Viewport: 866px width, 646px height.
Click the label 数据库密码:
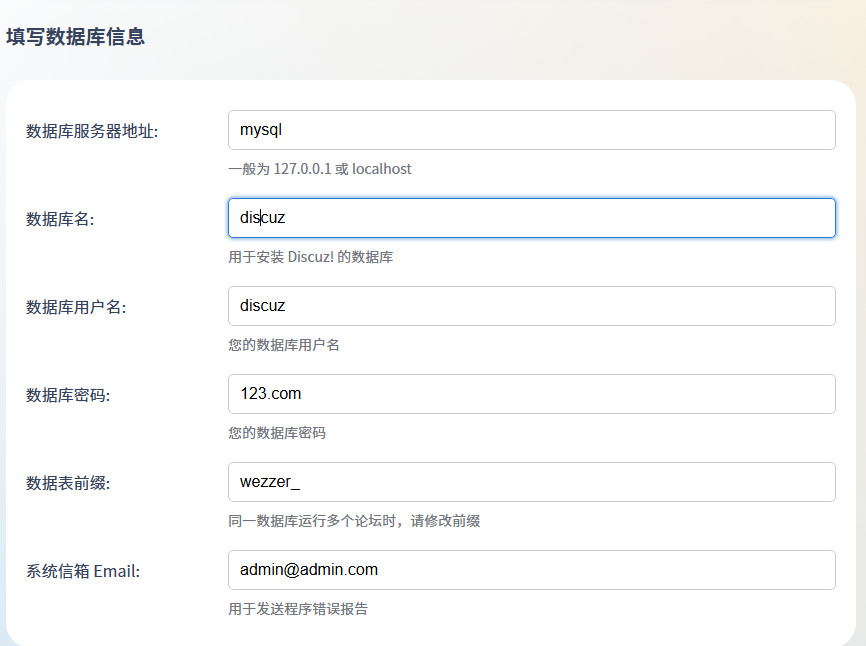pos(68,395)
